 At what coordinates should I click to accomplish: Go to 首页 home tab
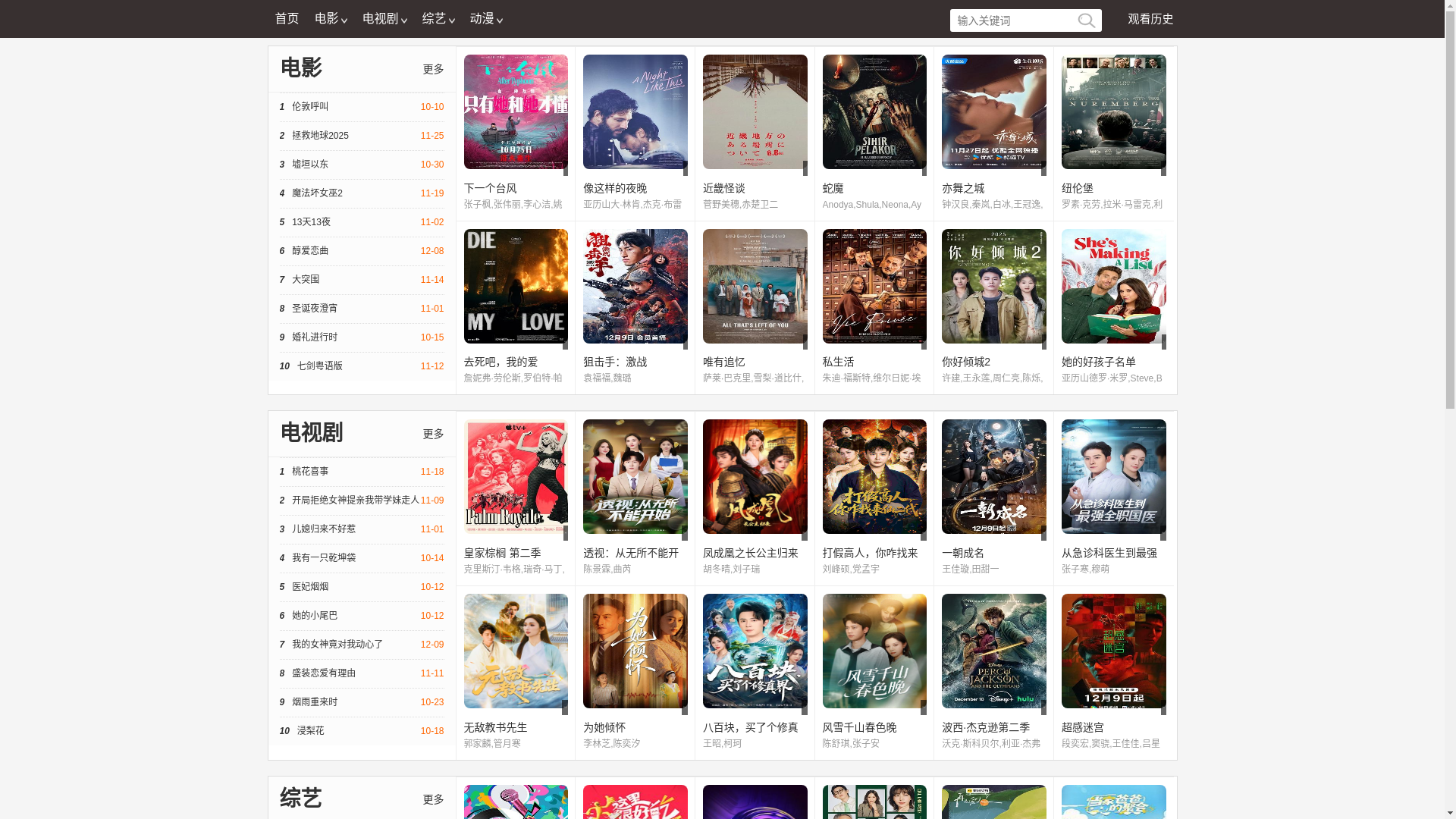click(287, 19)
